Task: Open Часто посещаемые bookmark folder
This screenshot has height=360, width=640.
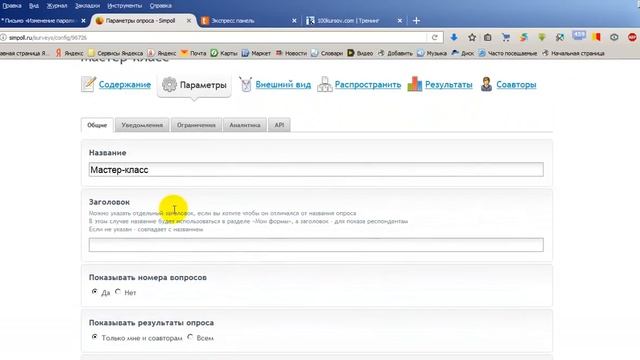Action: [x=508, y=53]
